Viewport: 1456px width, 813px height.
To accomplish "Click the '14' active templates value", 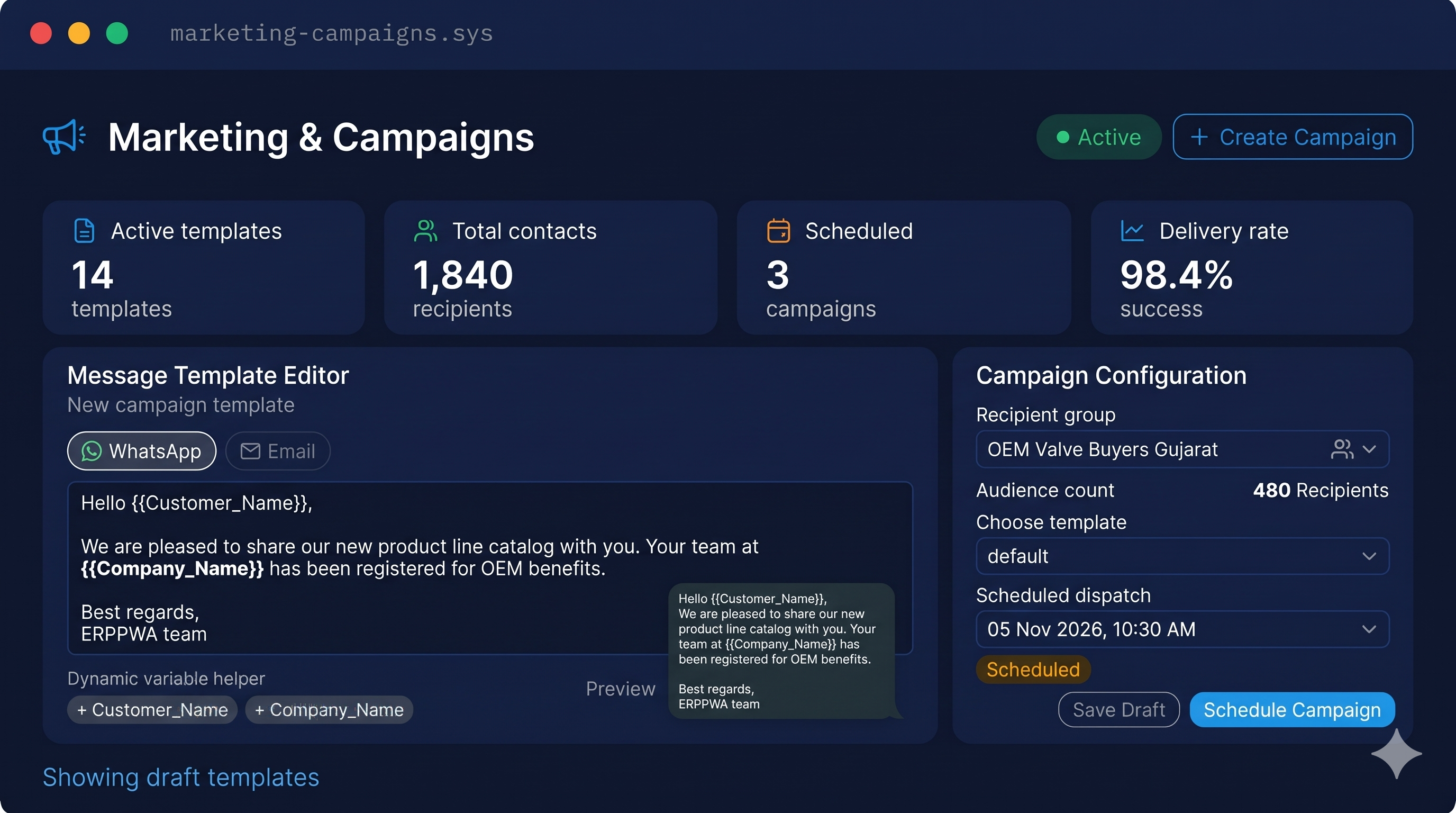I will [x=93, y=275].
